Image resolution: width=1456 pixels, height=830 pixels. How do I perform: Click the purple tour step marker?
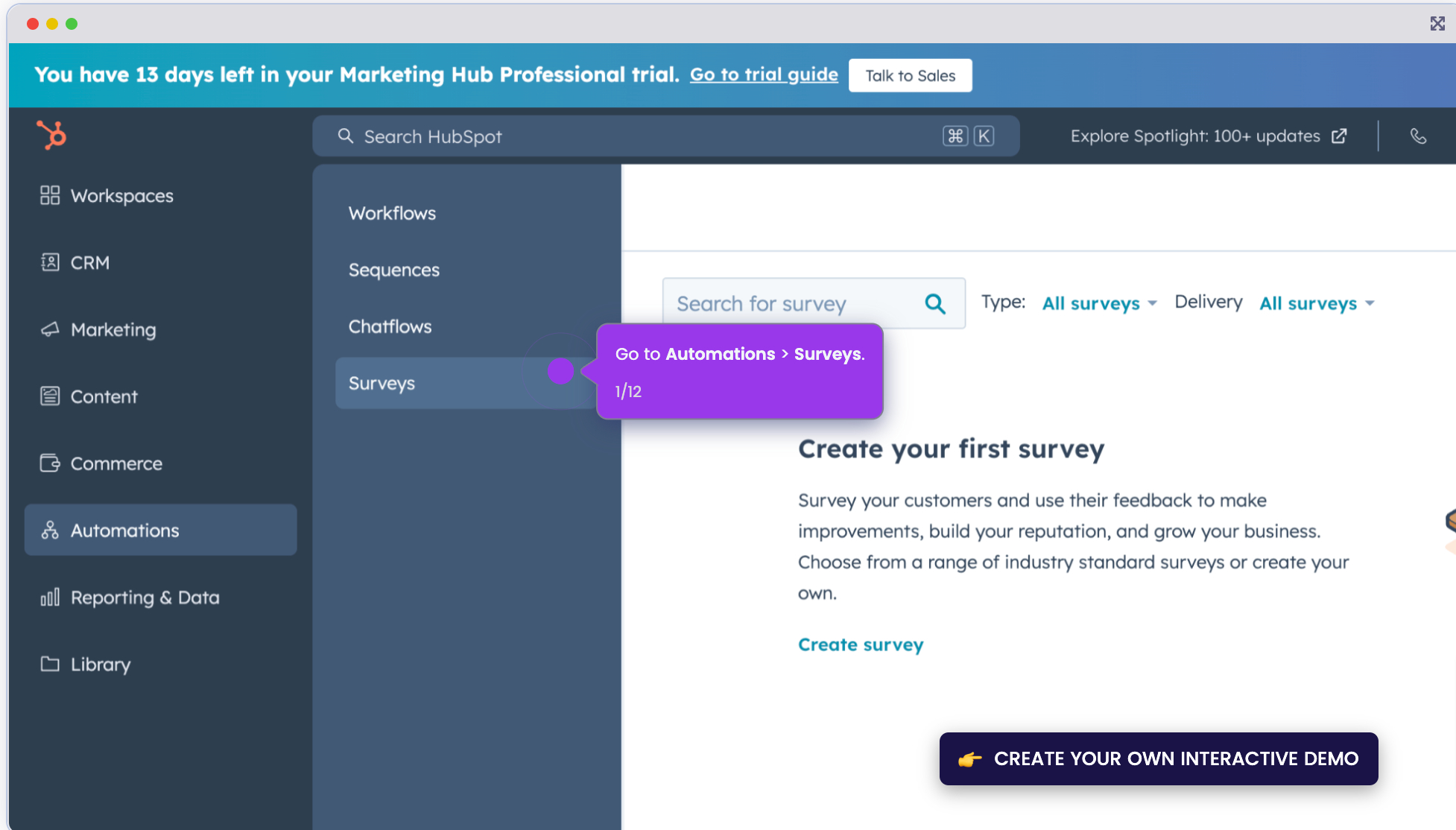click(560, 372)
